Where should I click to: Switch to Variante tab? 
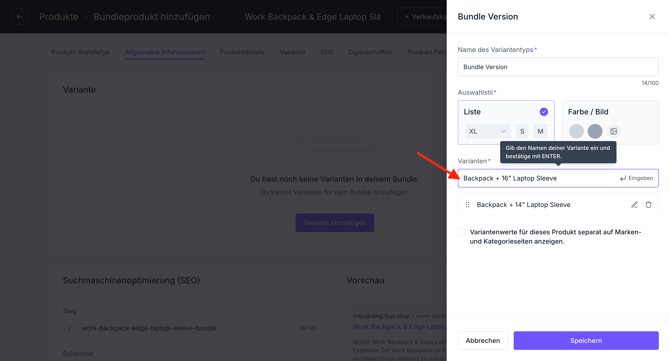(x=292, y=52)
